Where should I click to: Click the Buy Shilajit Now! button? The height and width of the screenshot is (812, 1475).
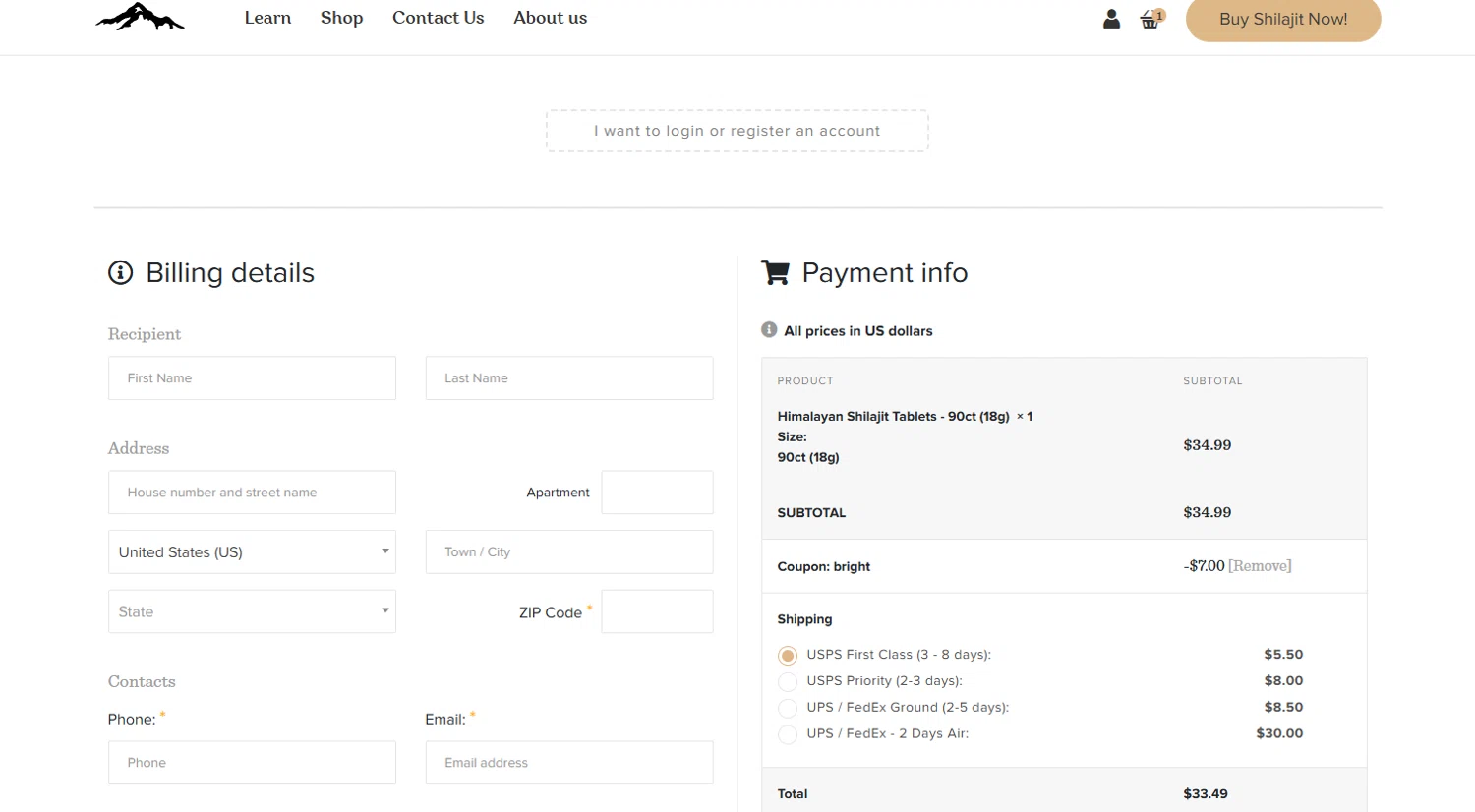pos(1283,19)
